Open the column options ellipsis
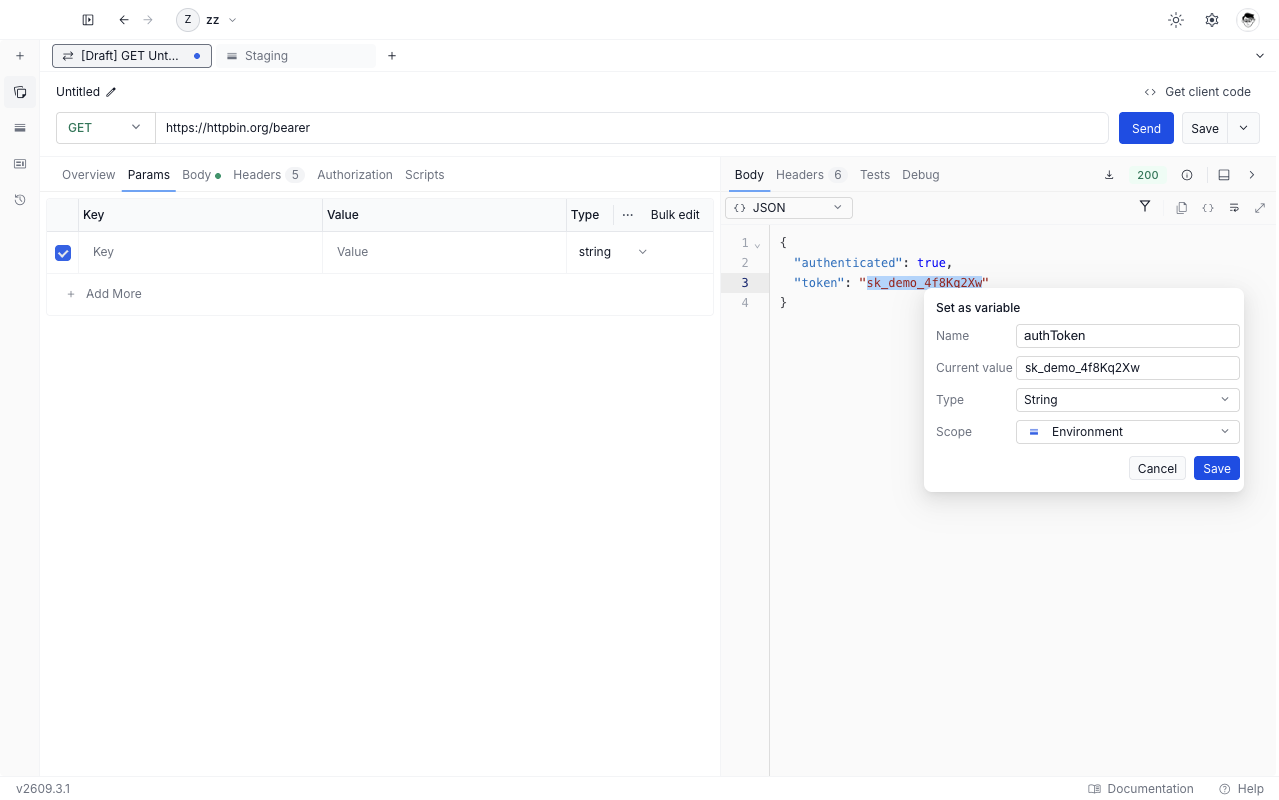 628,215
